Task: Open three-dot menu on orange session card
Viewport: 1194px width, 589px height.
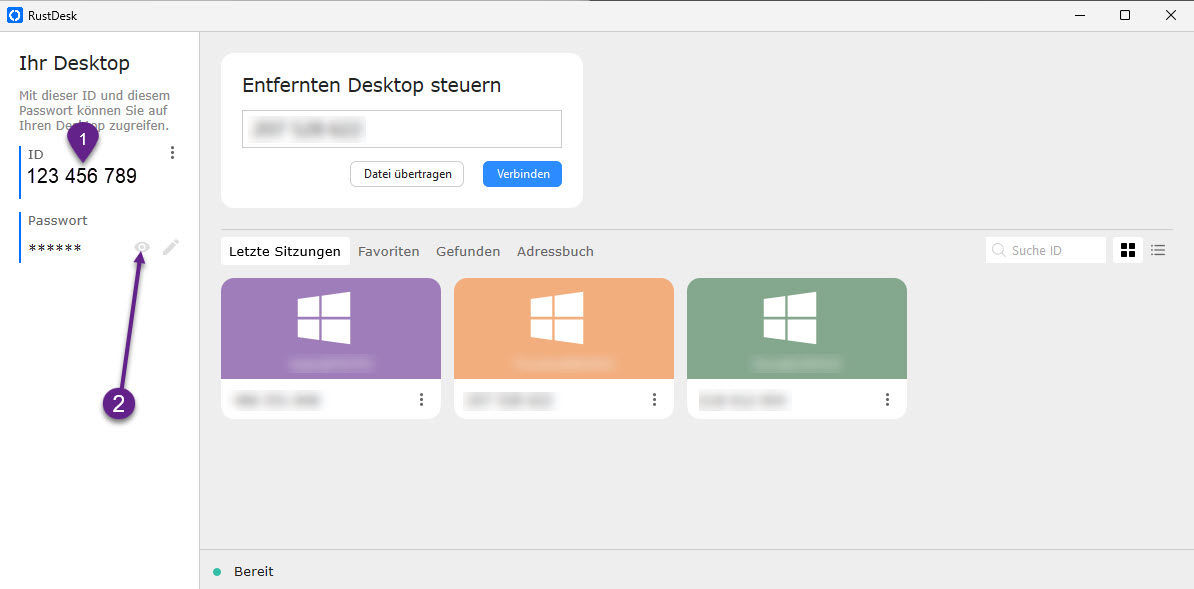Action: (x=654, y=399)
